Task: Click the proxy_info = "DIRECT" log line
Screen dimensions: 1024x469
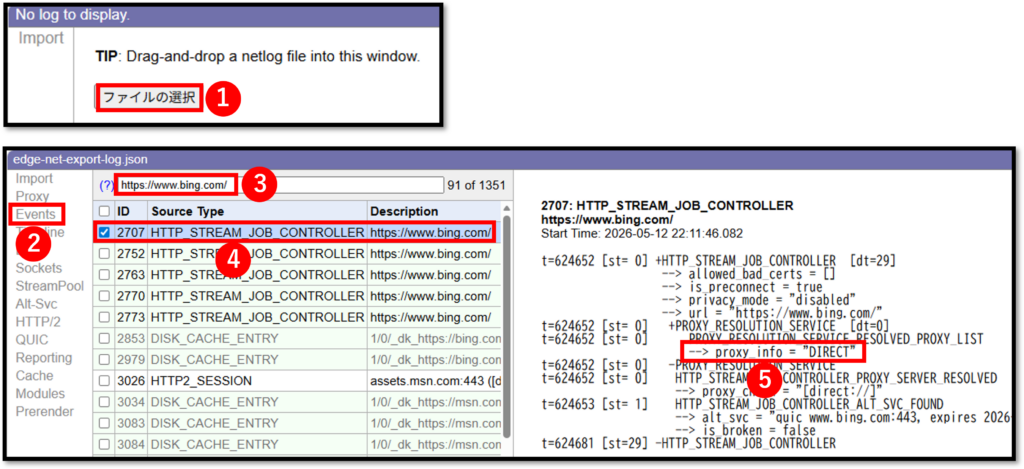Action: (773, 353)
